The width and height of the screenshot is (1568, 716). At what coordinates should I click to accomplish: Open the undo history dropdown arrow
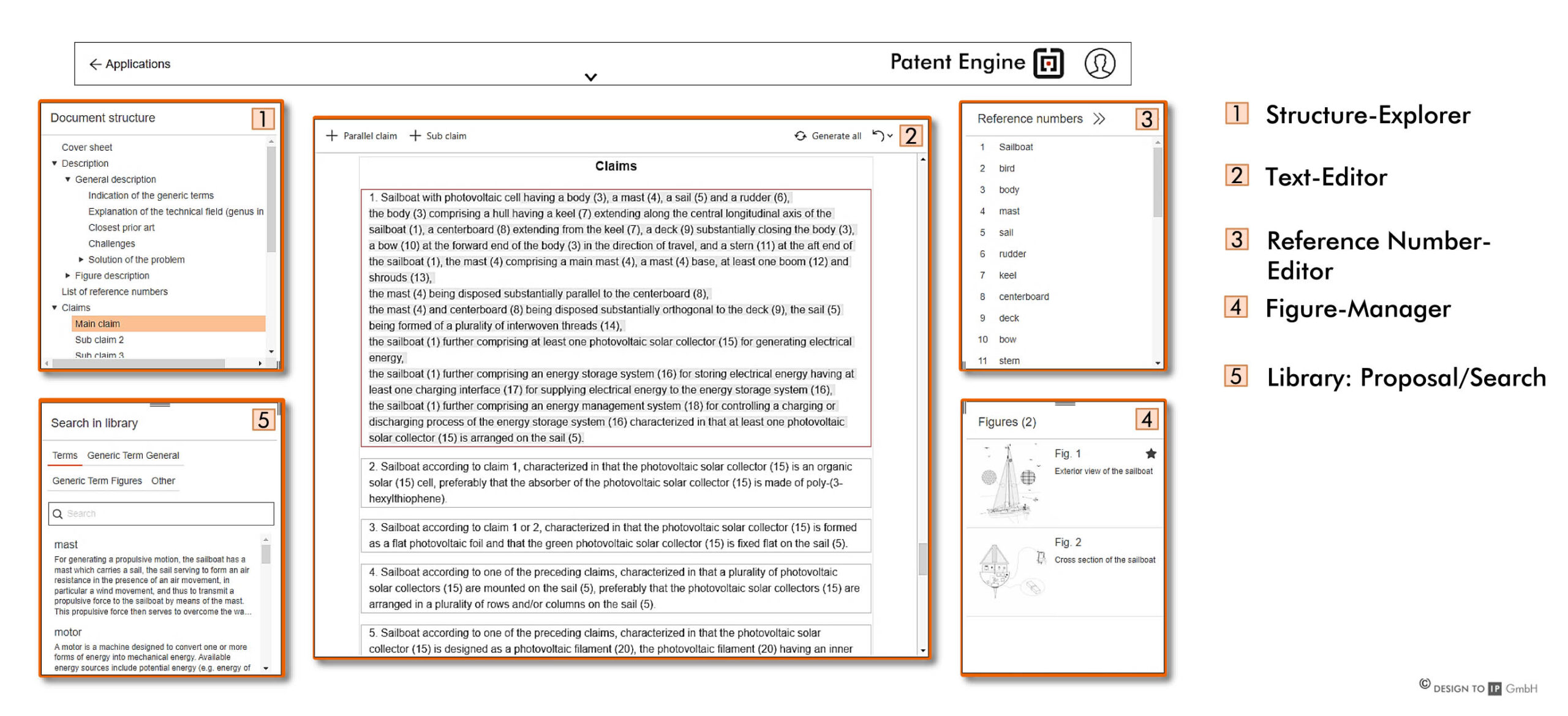click(x=890, y=136)
